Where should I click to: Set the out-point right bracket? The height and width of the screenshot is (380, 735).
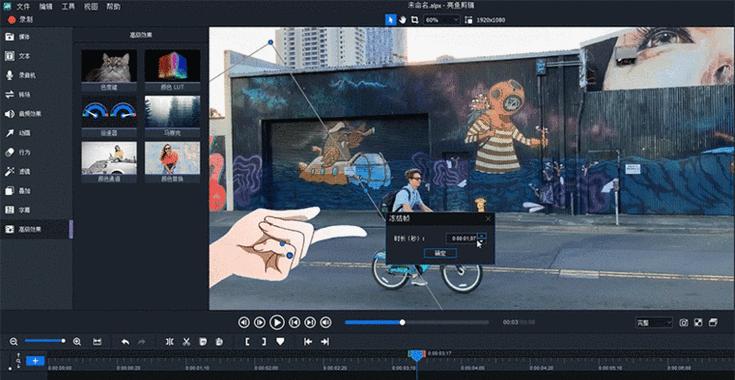[264, 342]
